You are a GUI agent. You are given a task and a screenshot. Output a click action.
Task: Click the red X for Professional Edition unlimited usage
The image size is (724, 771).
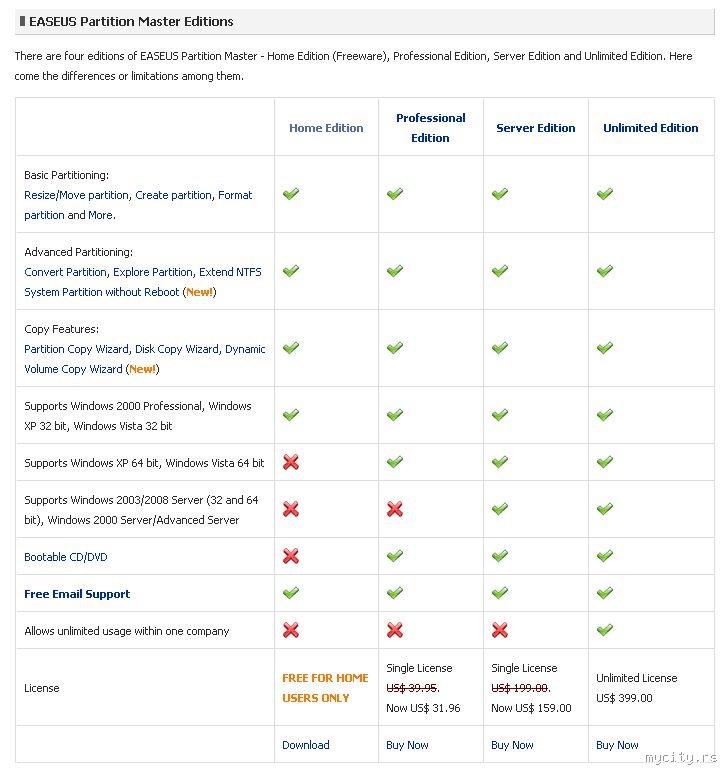(394, 630)
